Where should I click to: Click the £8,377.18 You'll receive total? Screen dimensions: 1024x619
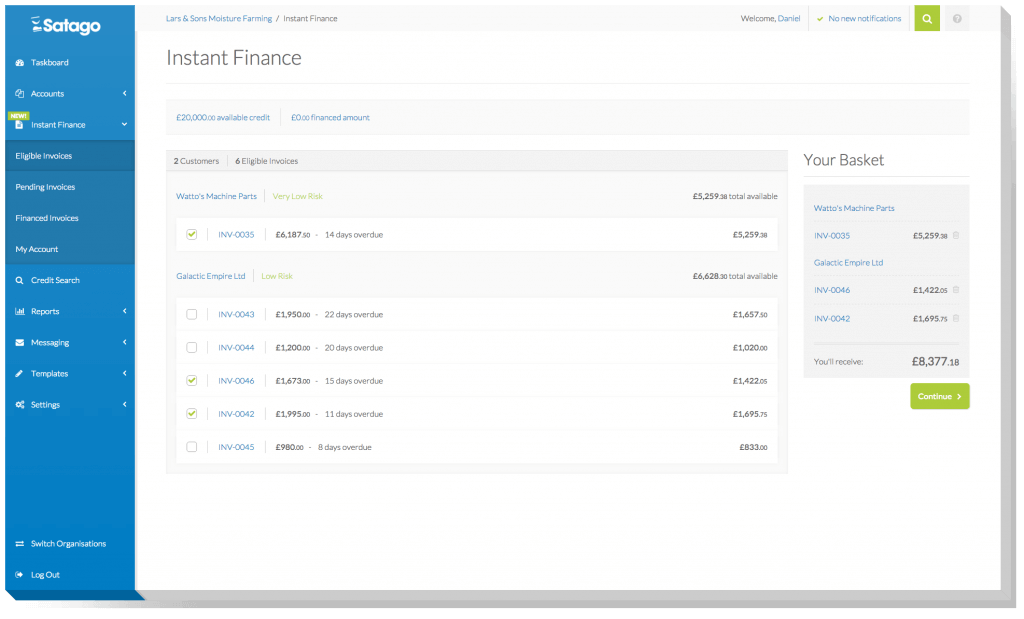(x=935, y=361)
